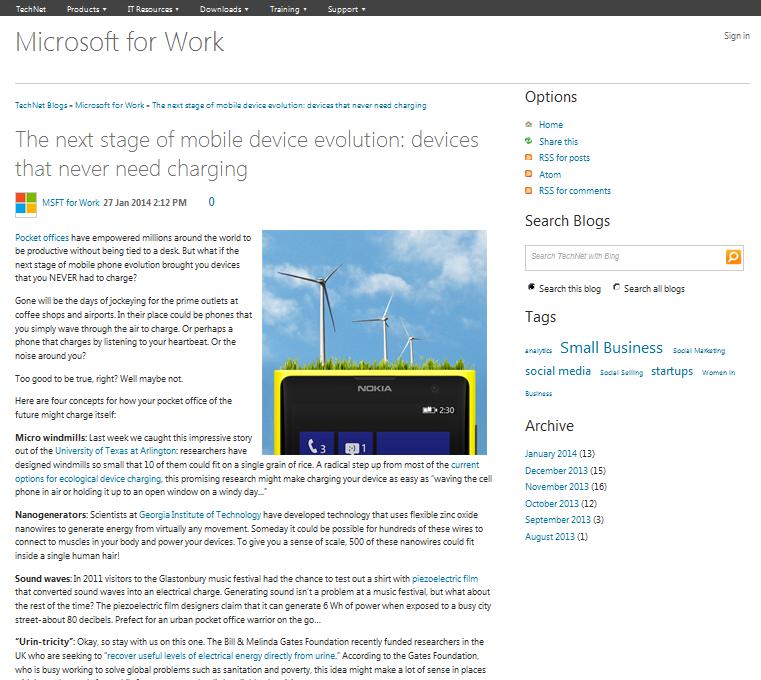The image size is (761, 680).
Task: Open the Small Business tag
Action: click(611, 348)
